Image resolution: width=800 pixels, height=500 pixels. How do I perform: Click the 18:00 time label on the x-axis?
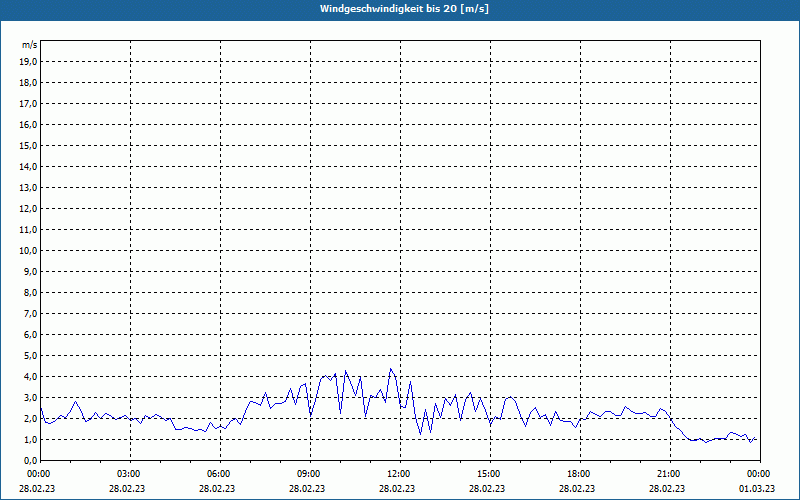580,474
